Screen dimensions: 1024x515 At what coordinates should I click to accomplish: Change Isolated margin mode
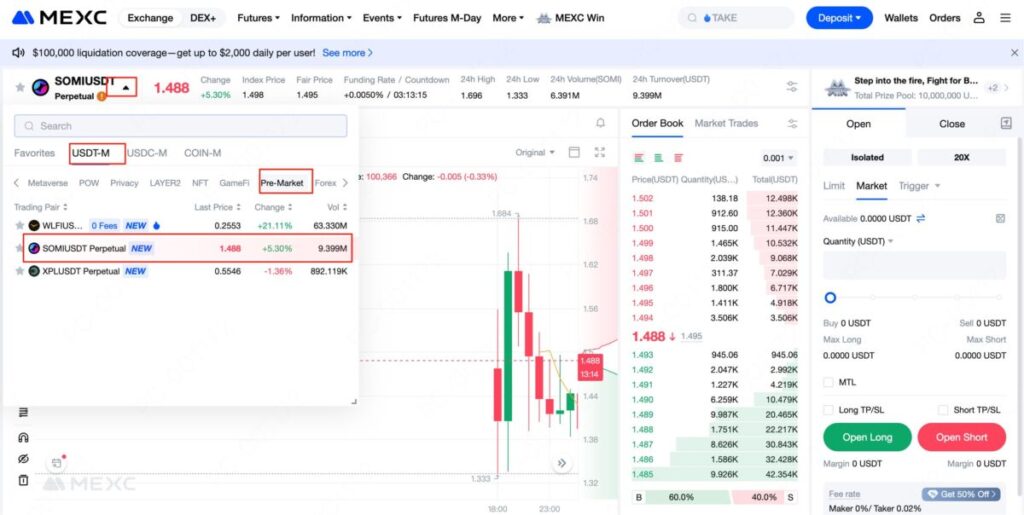867,157
